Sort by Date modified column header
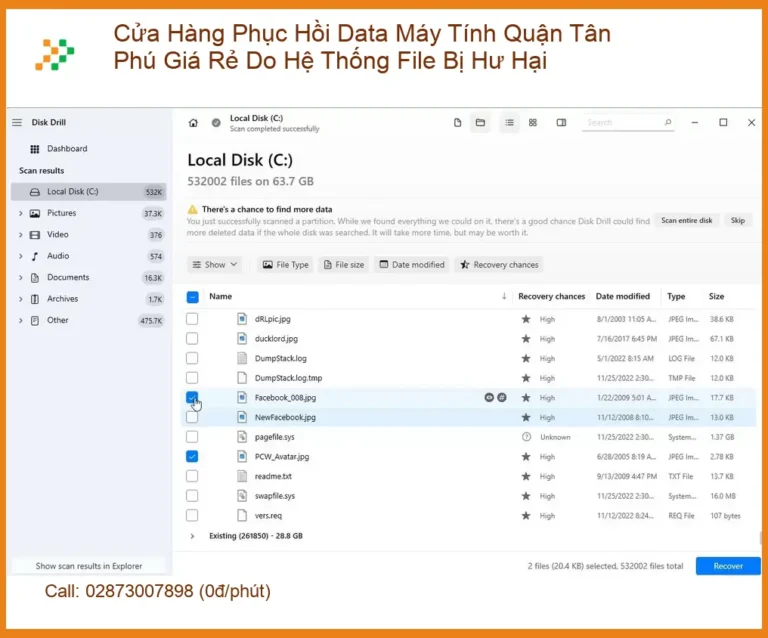The image size is (768, 638). click(x=623, y=296)
